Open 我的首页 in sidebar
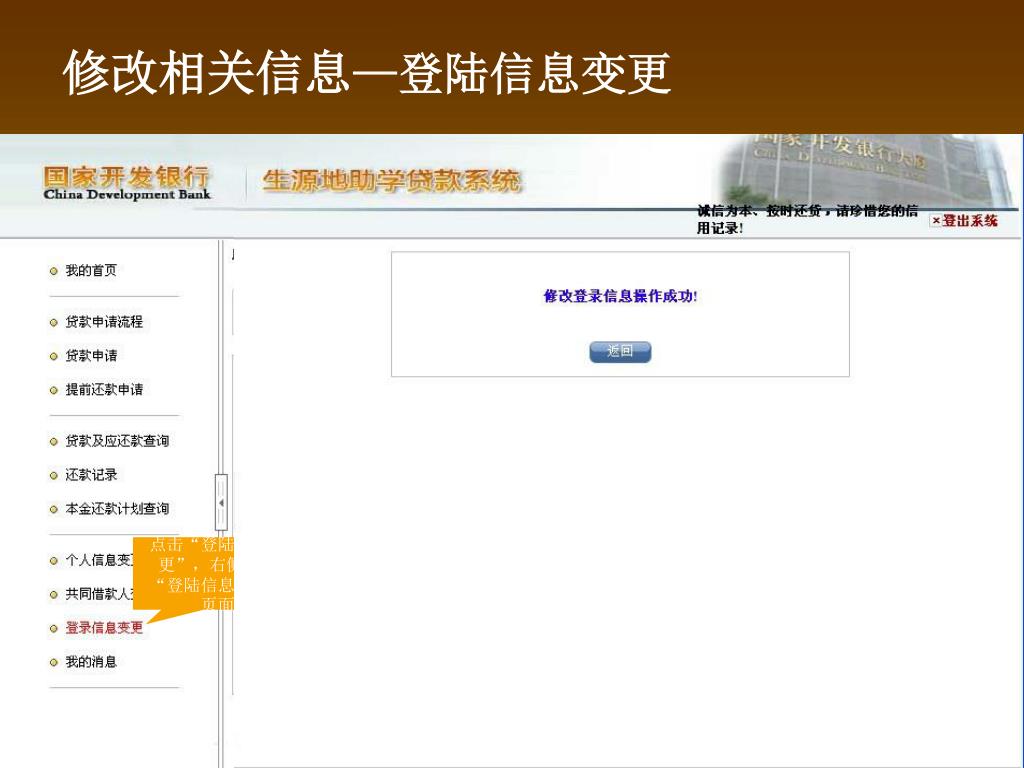The height and width of the screenshot is (768, 1024). click(x=91, y=270)
